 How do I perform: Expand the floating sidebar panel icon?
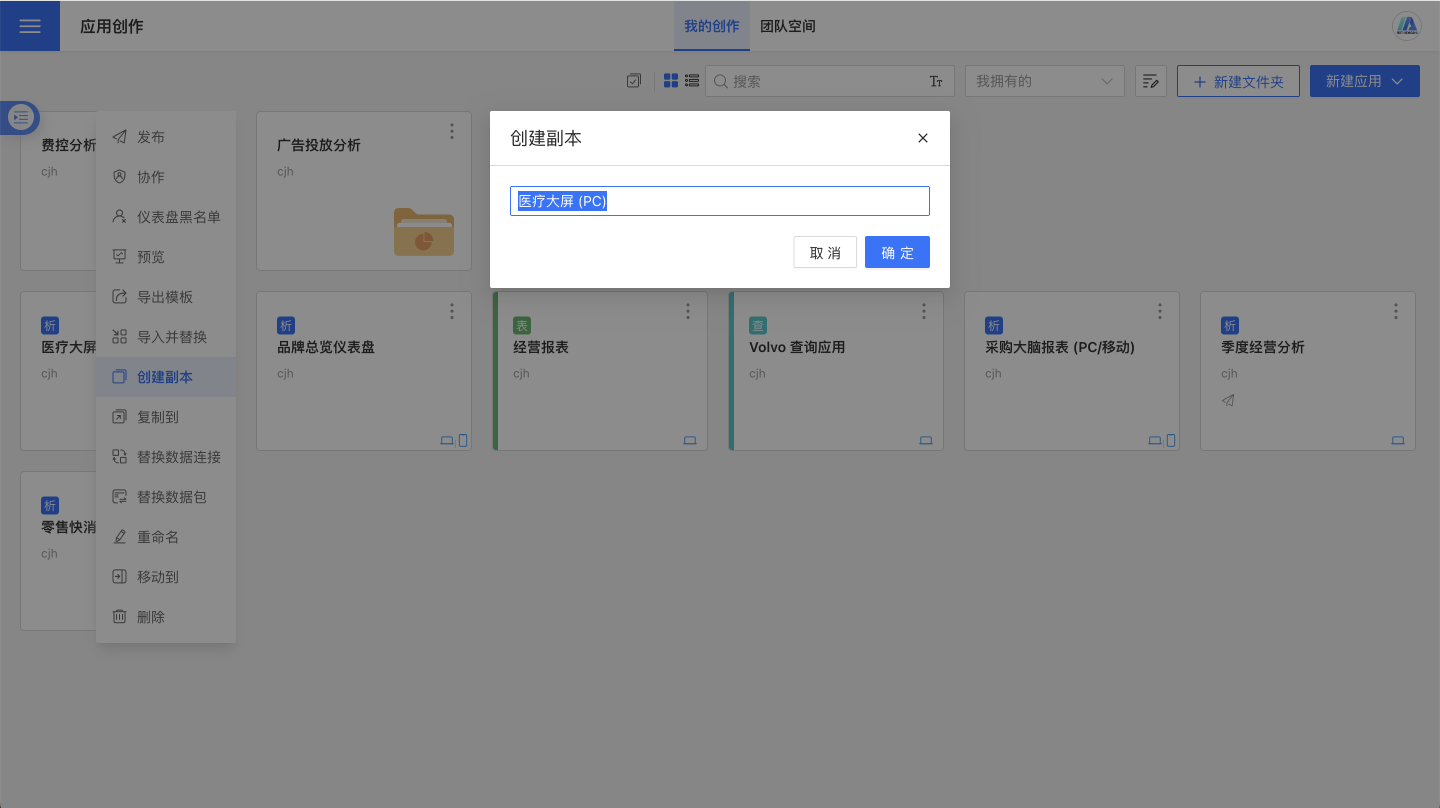[x=21, y=118]
